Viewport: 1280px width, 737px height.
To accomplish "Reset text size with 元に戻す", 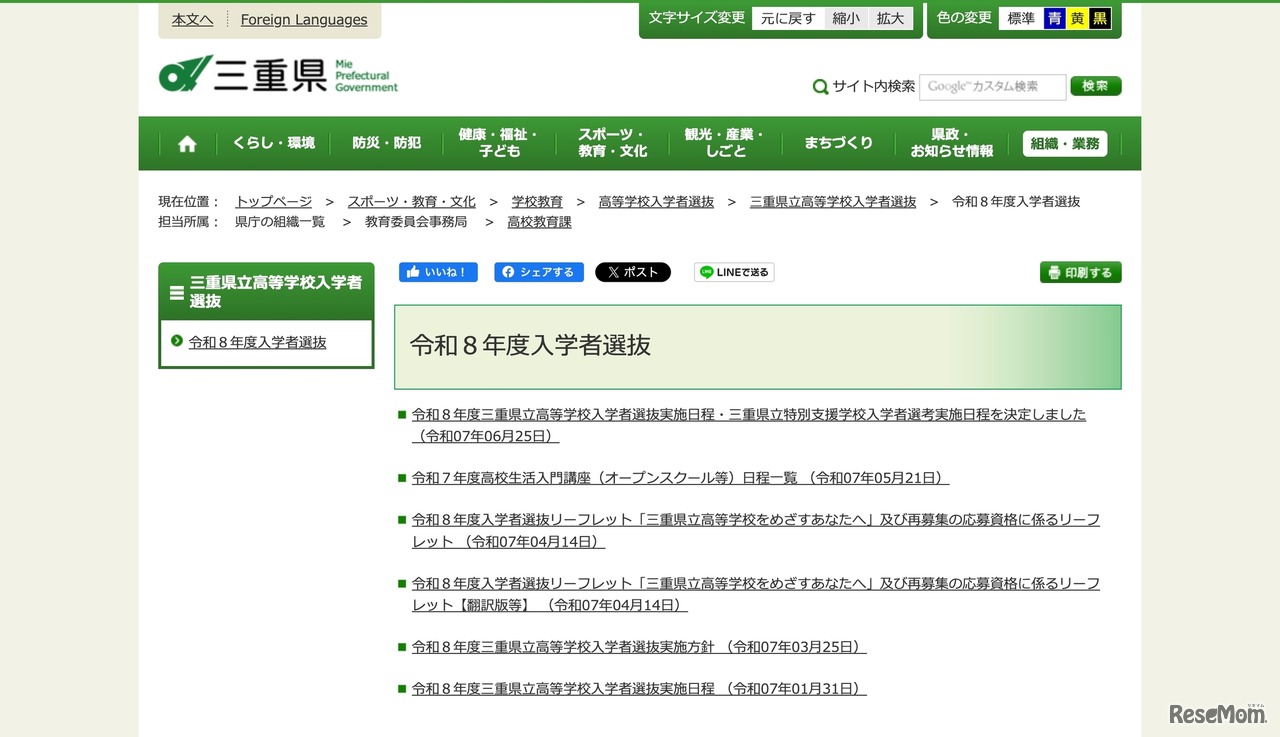I will (x=788, y=19).
